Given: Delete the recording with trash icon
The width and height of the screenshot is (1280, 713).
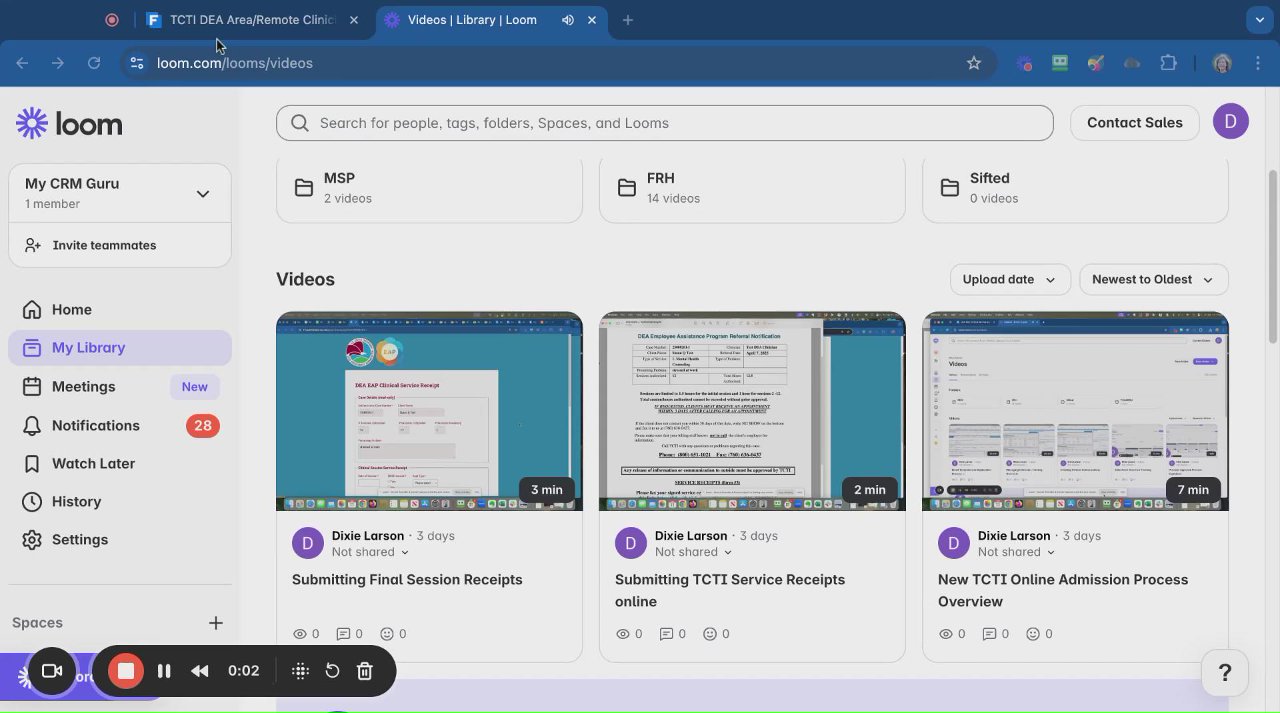Looking at the screenshot, I should tap(365, 671).
